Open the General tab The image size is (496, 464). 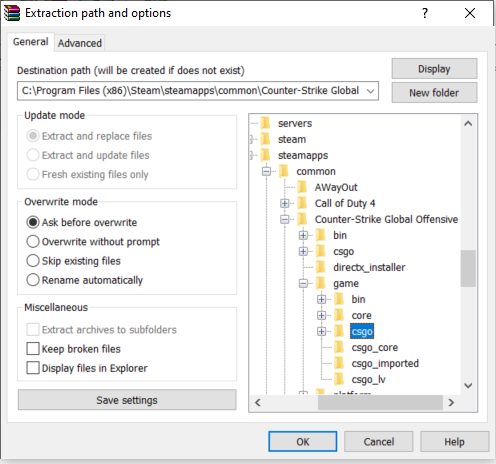tap(31, 42)
